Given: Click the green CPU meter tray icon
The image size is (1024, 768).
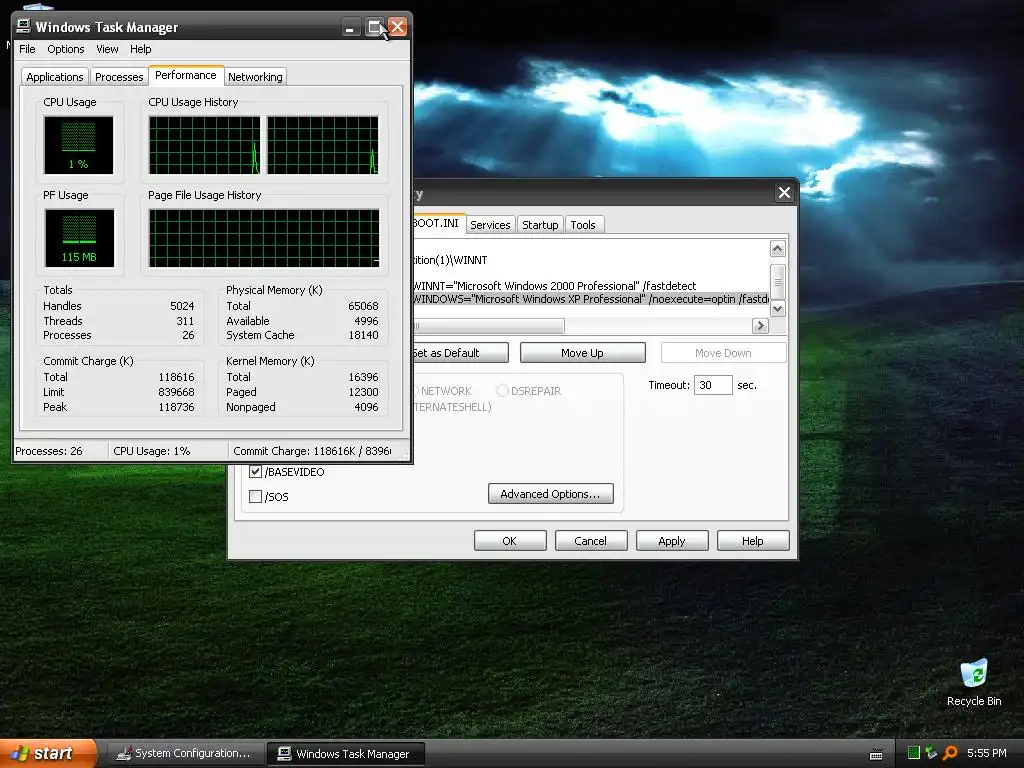Looking at the screenshot, I should click(914, 753).
